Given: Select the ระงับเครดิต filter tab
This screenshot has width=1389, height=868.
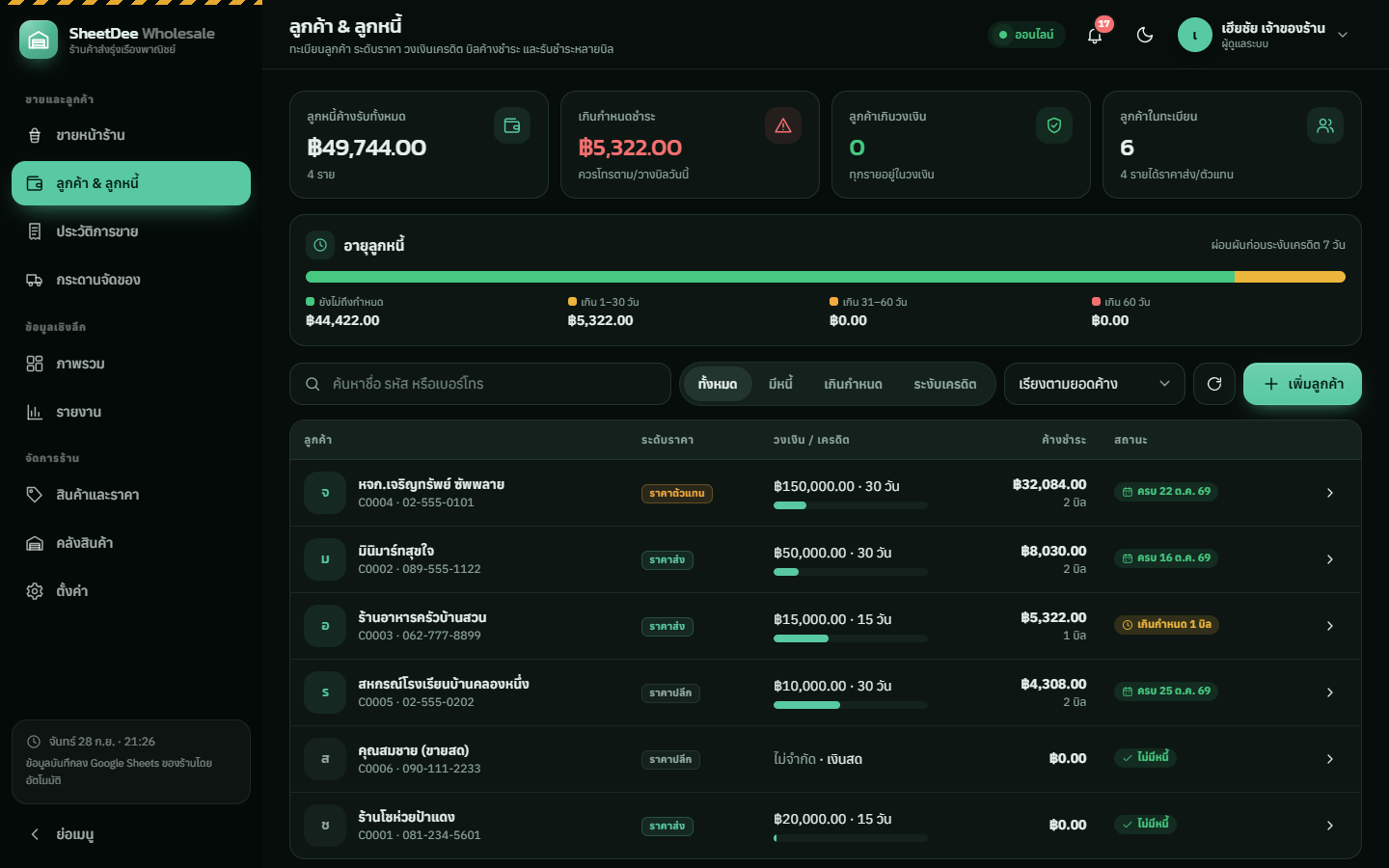Looking at the screenshot, I should [x=945, y=384].
